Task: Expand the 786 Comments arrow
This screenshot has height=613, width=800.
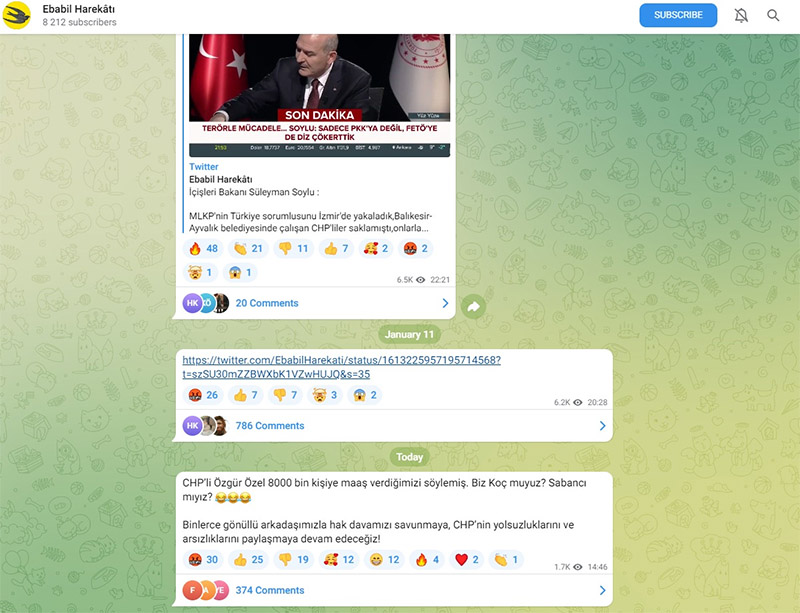Action: [603, 426]
